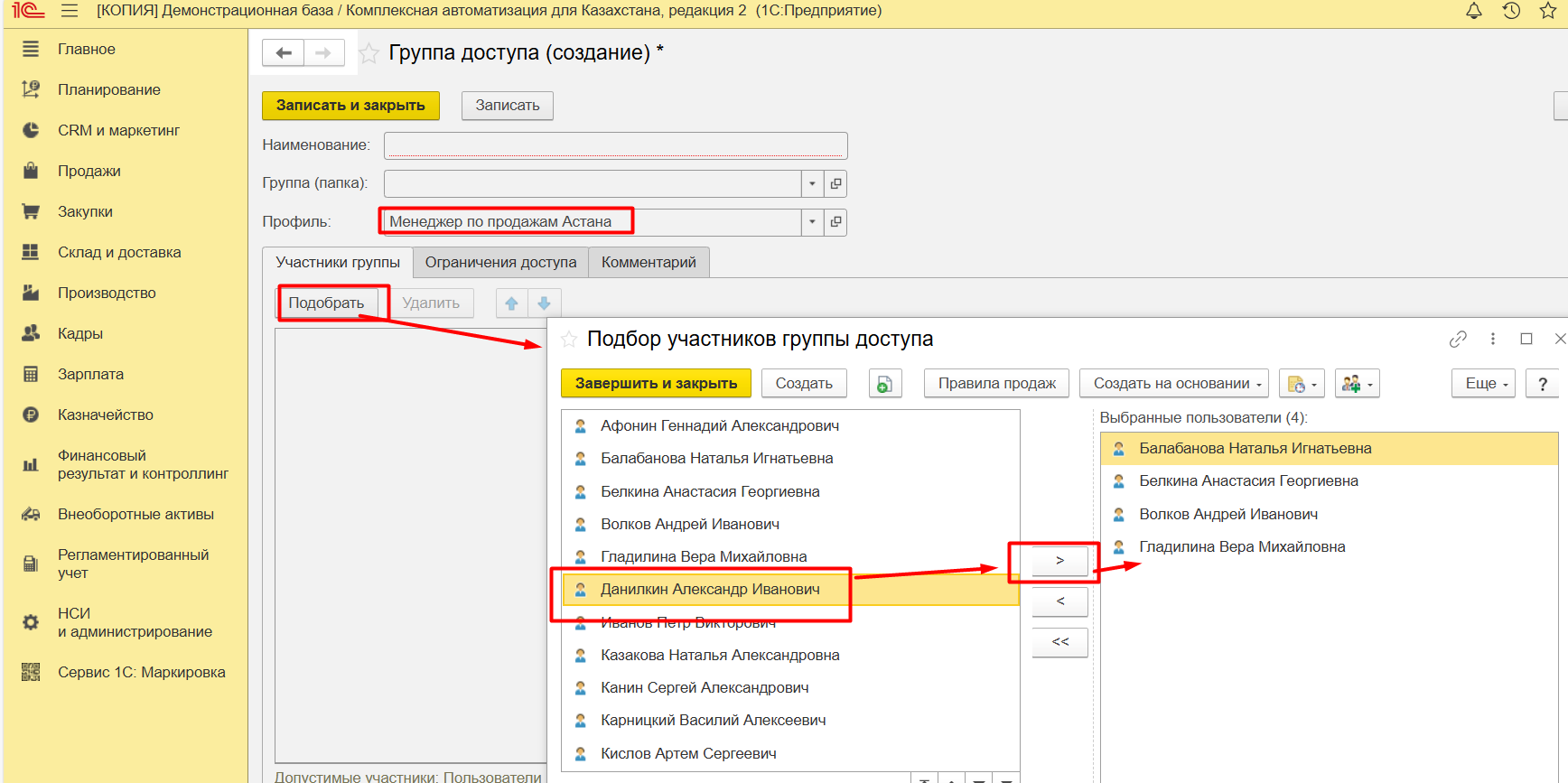Open the history clock icon

tap(1511, 11)
